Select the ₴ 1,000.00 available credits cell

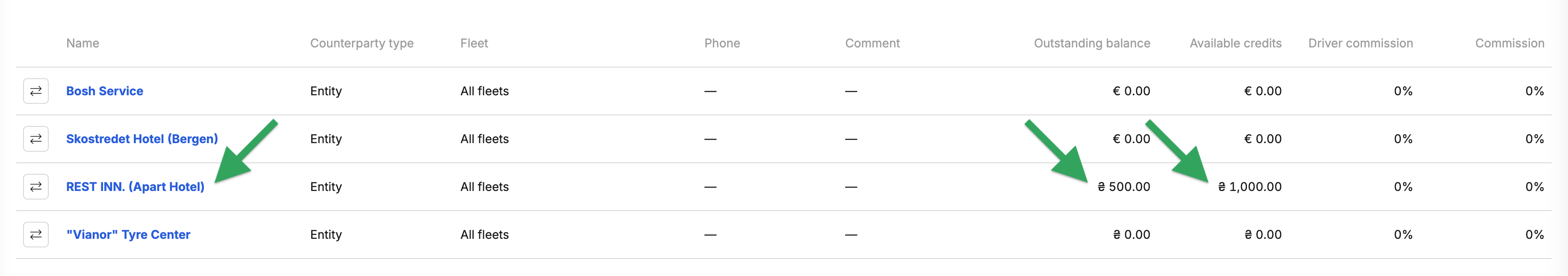tap(1250, 187)
